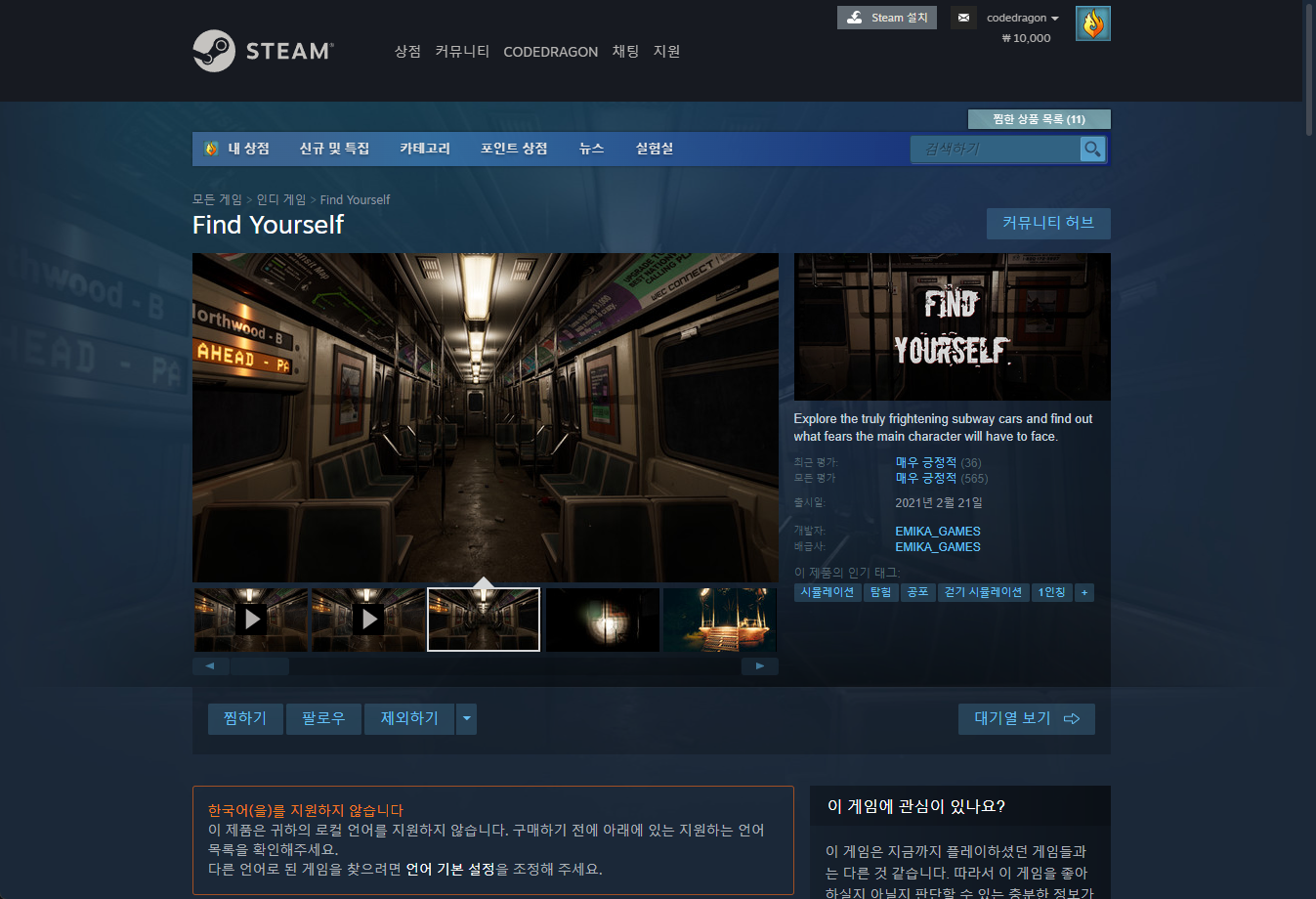Click the flame user avatar
The height and width of the screenshot is (899, 1316).
1093,23
